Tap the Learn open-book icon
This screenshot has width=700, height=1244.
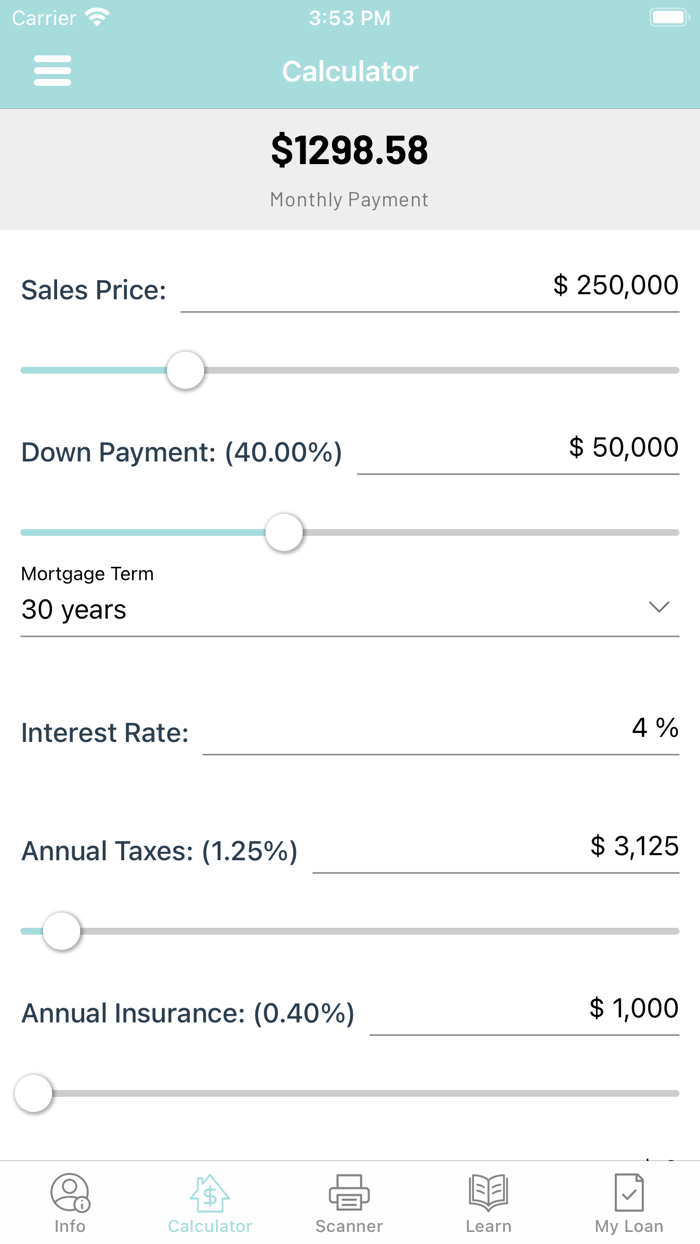(x=488, y=1192)
